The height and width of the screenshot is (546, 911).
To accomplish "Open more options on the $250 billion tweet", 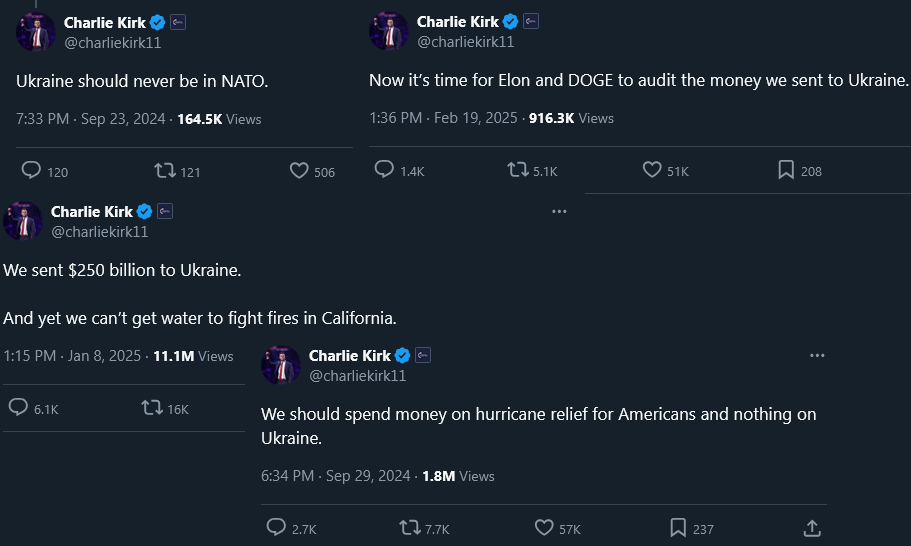I will (x=559, y=211).
